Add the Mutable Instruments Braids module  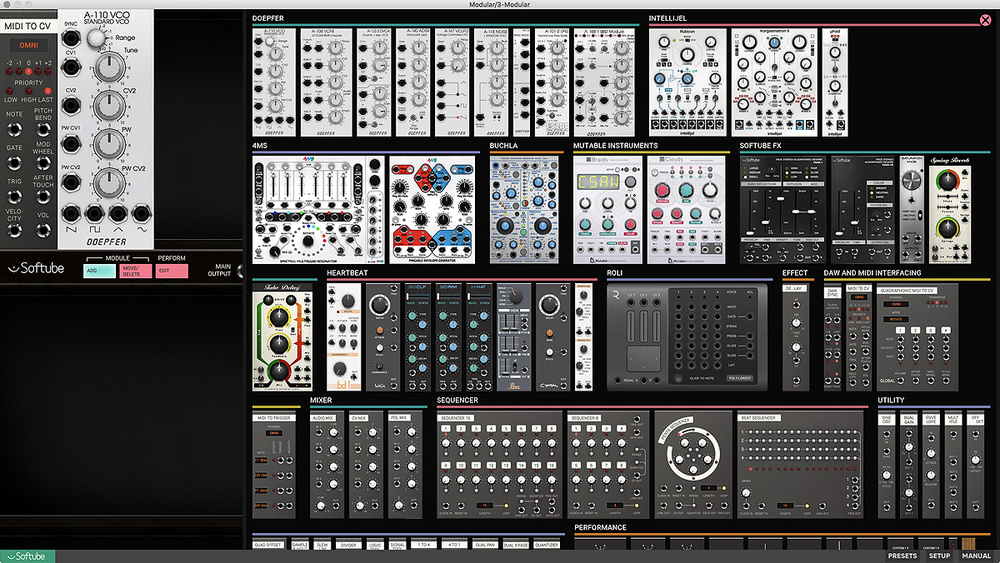pos(608,210)
